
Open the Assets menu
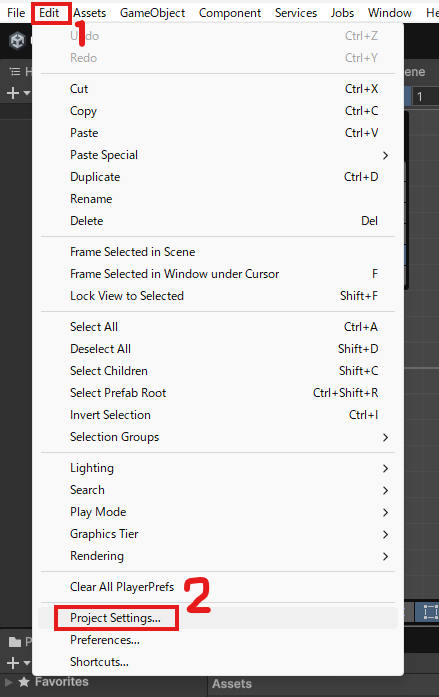click(x=90, y=13)
